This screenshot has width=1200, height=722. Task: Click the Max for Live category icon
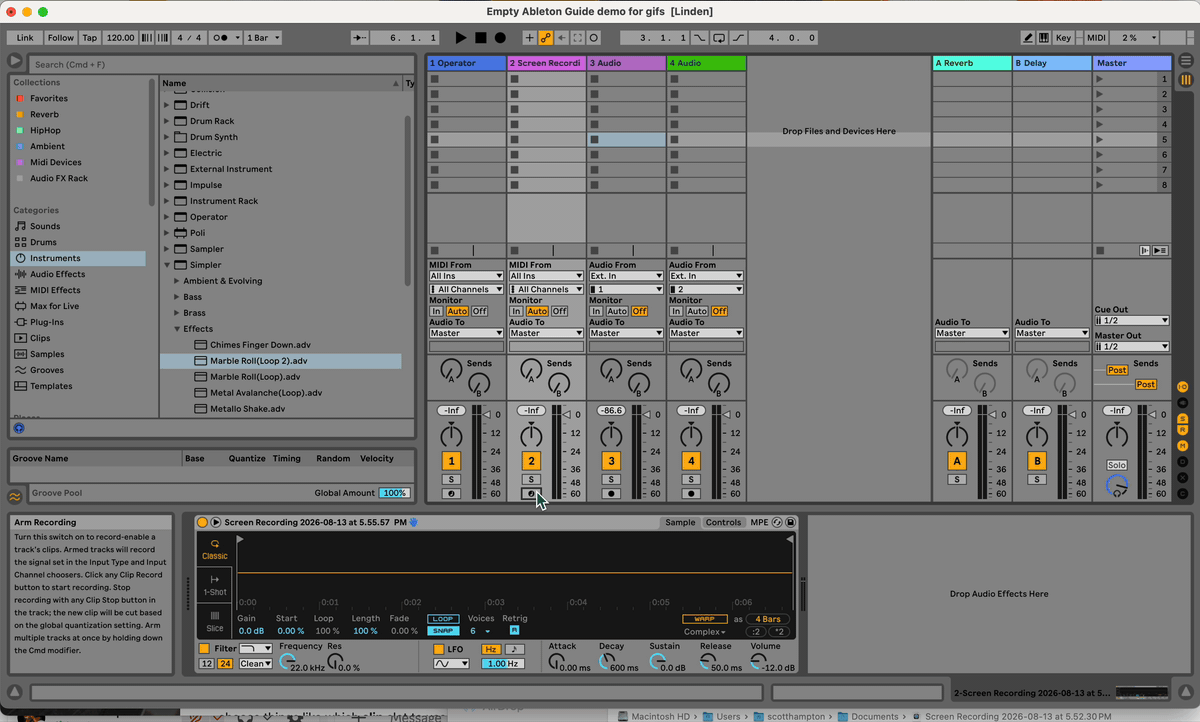coord(20,306)
